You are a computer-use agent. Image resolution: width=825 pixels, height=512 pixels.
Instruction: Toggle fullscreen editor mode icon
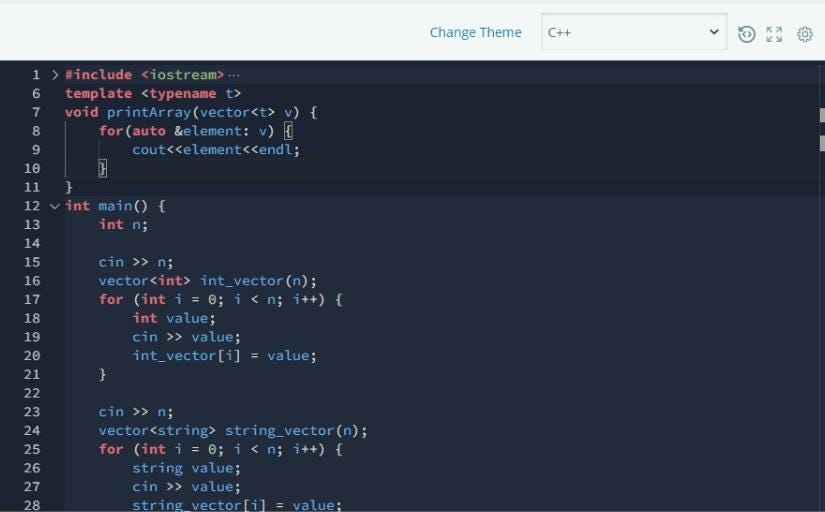tap(774, 34)
